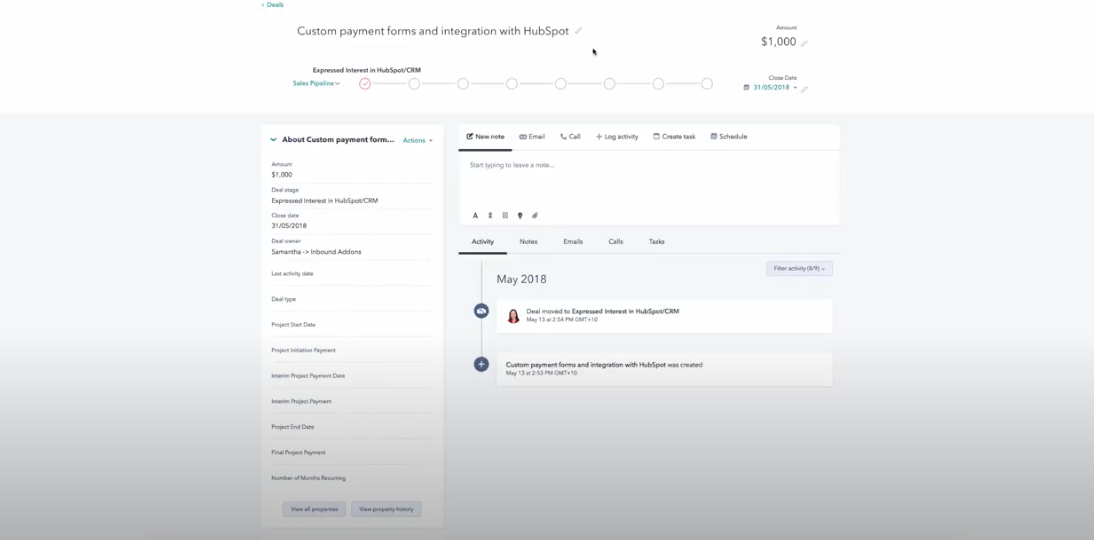
Task: Click the snippet document icon in note toolbar
Action: tap(505, 216)
